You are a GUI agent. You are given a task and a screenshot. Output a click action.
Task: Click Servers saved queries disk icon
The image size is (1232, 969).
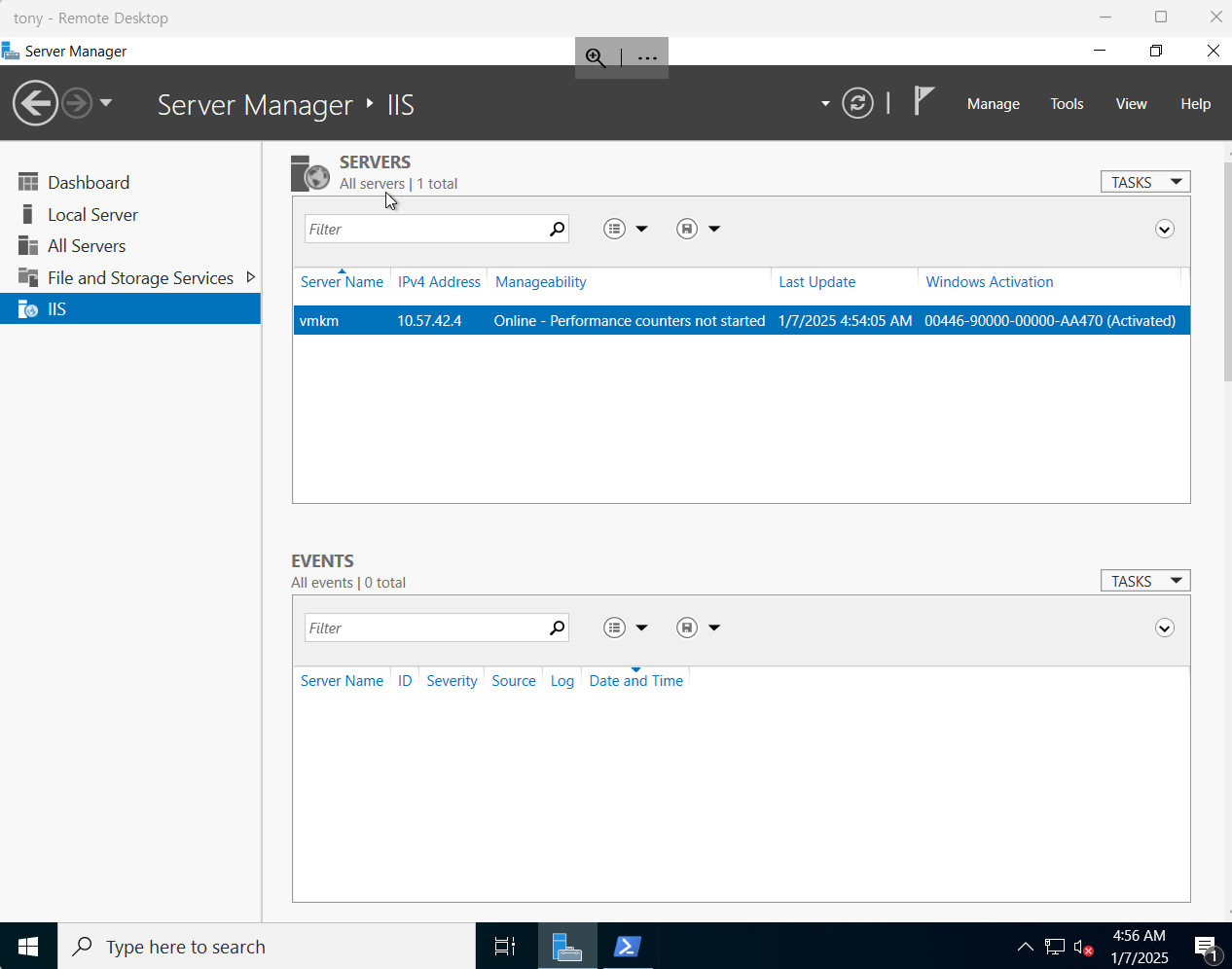point(687,229)
